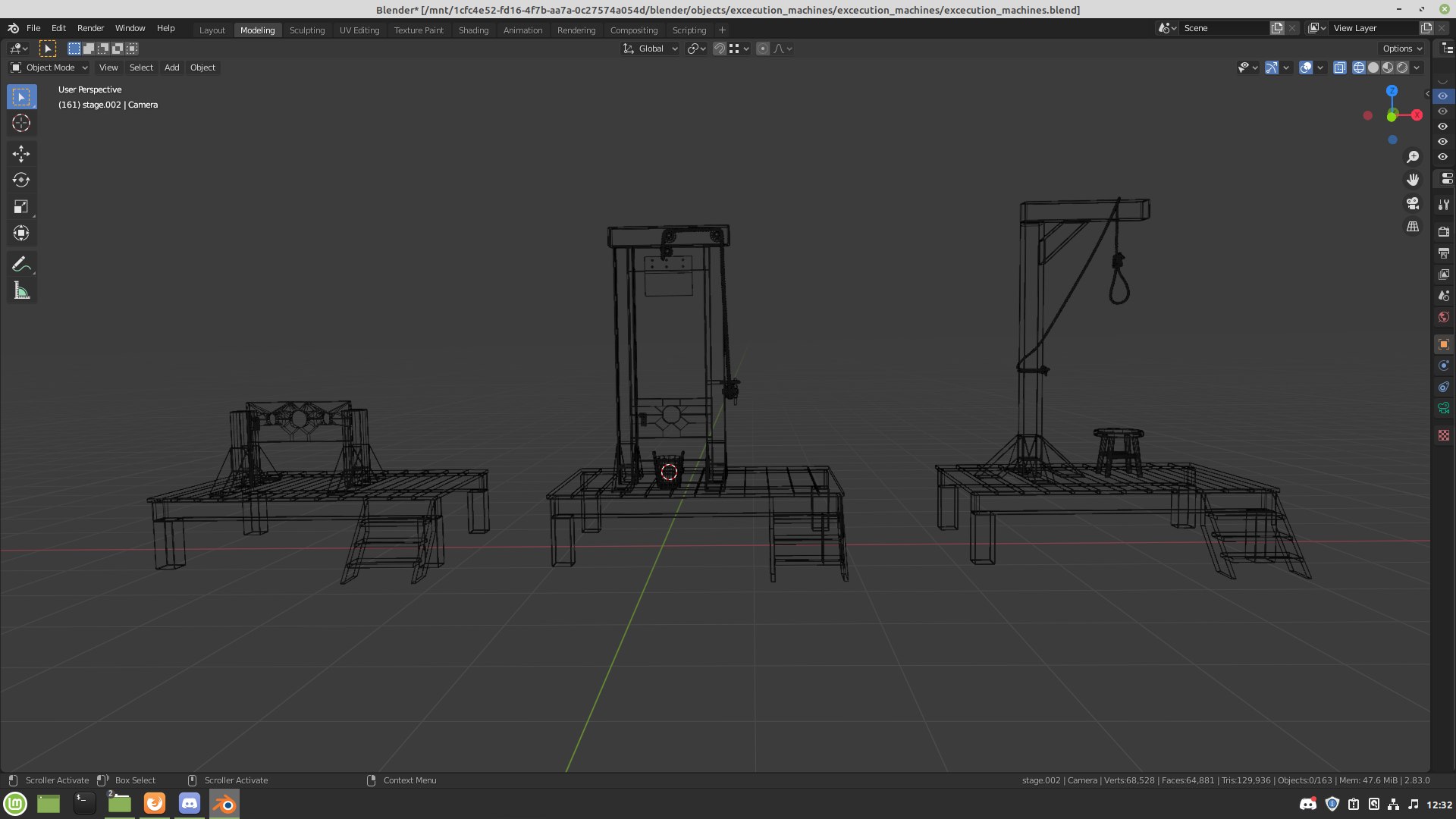Open the shading options dropdown arrow
The image size is (1456, 819).
point(1417,67)
